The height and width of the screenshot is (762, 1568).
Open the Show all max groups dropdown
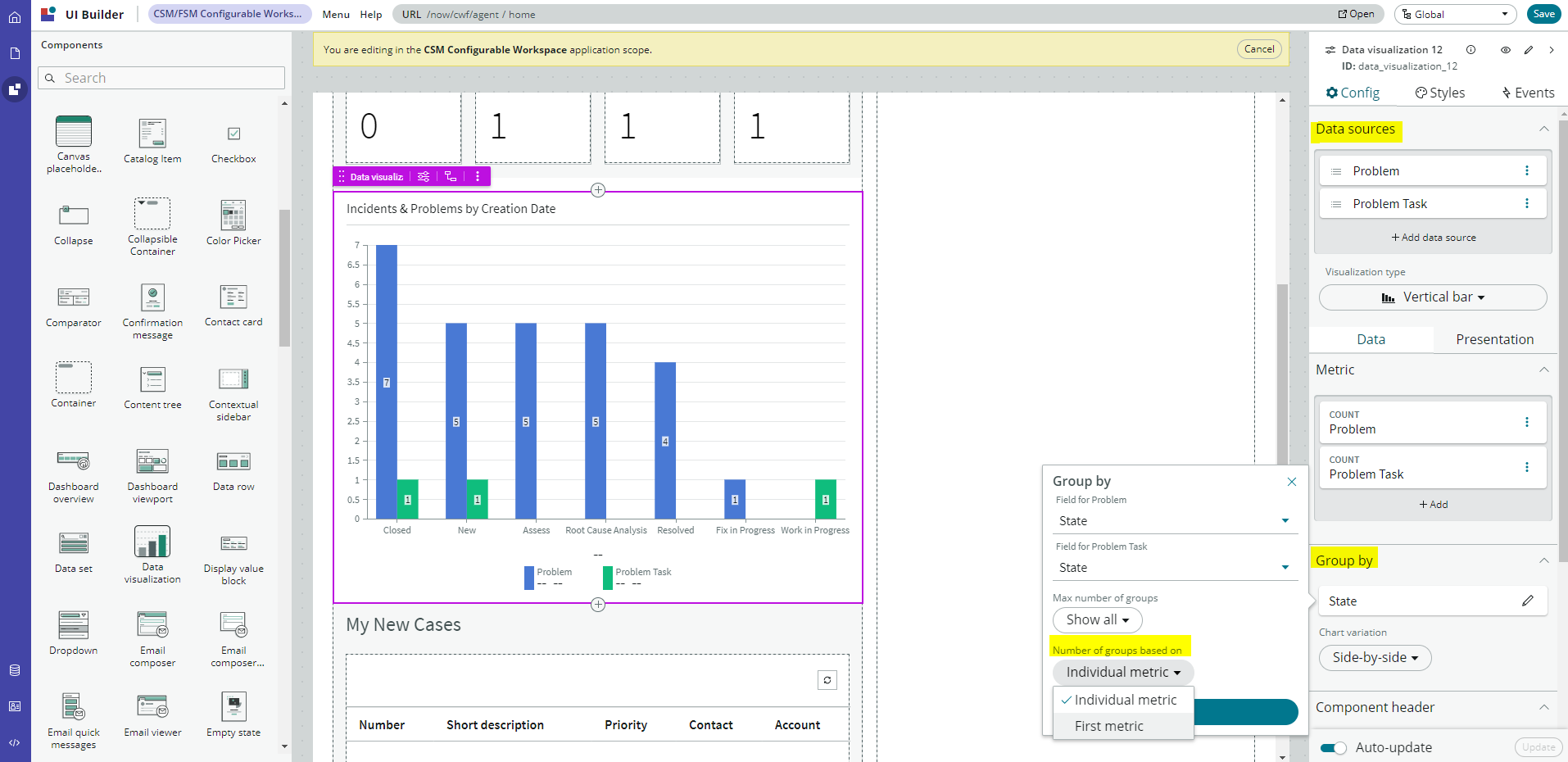tap(1097, 620)
